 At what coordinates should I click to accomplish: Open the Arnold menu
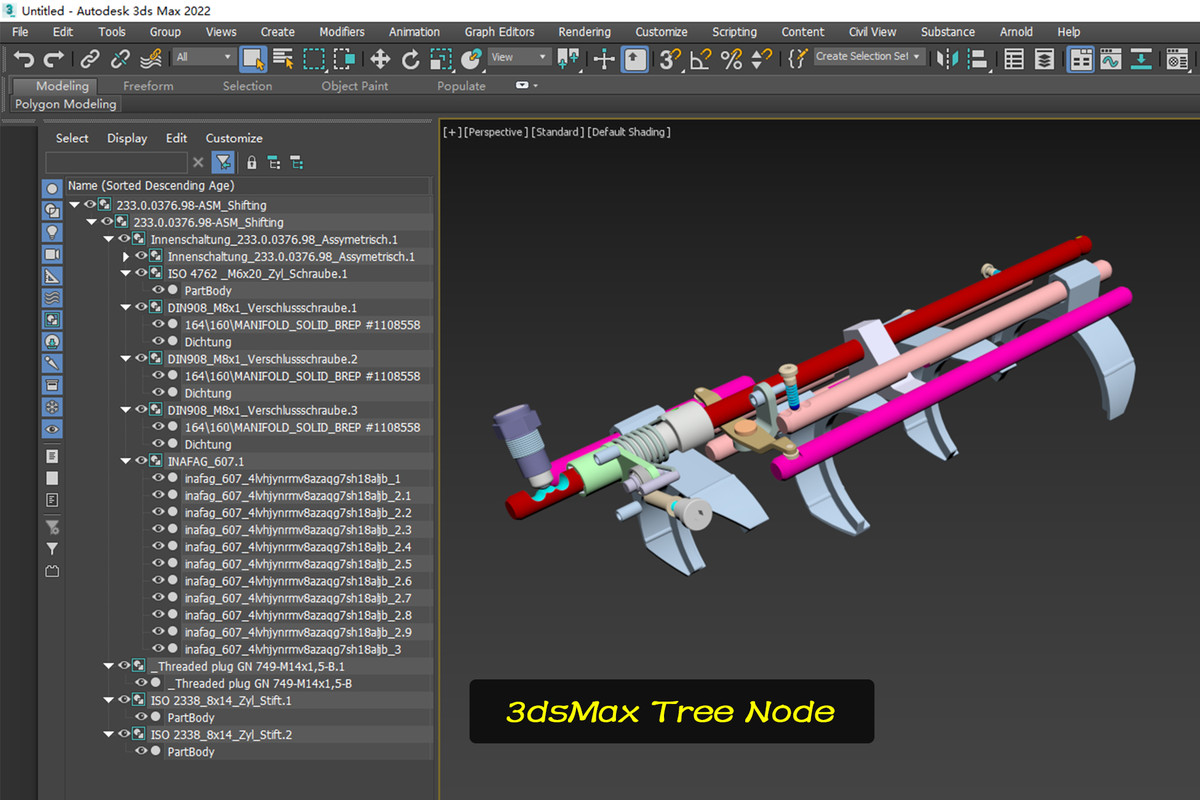coord(1017,32)
